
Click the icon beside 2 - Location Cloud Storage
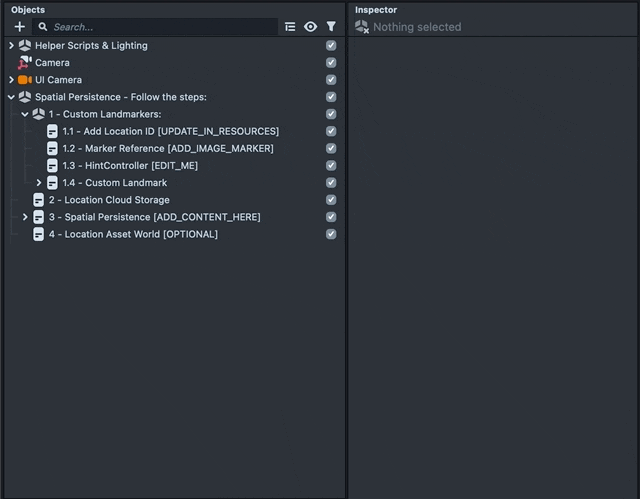pyautogui.click(x=38, y=200)
